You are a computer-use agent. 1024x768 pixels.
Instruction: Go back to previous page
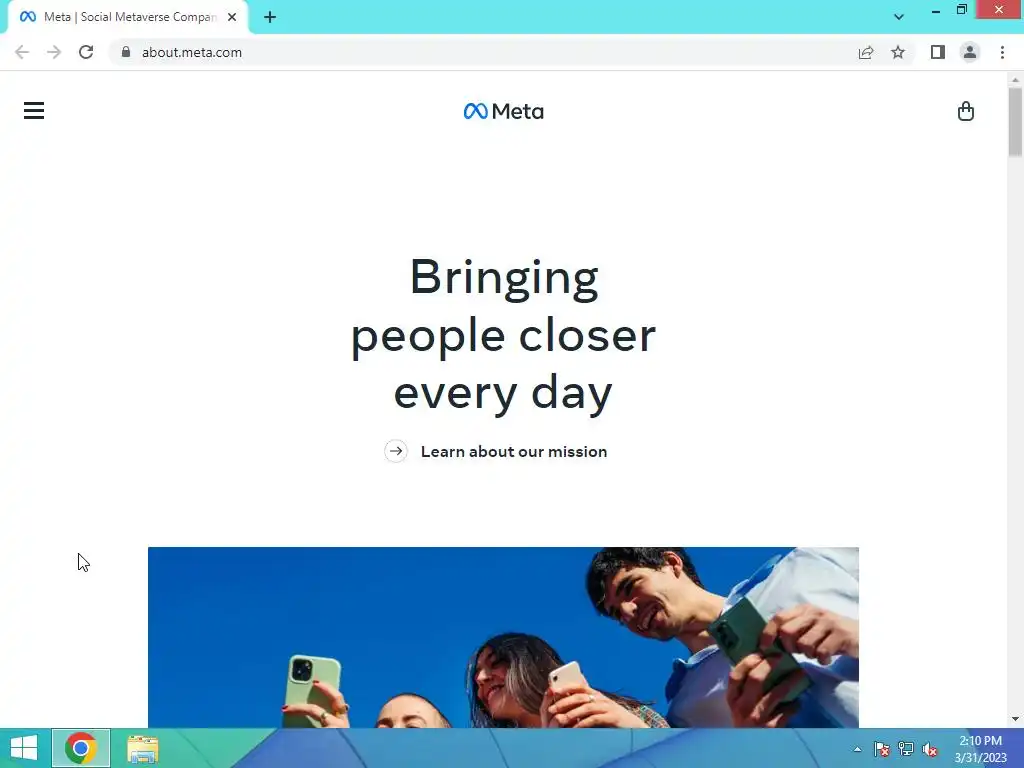click(22, 52)
